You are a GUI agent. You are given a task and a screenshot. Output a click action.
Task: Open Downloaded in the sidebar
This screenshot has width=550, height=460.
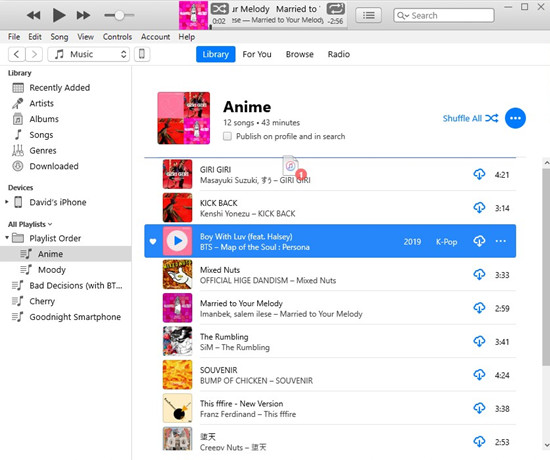tap(54, 166)
